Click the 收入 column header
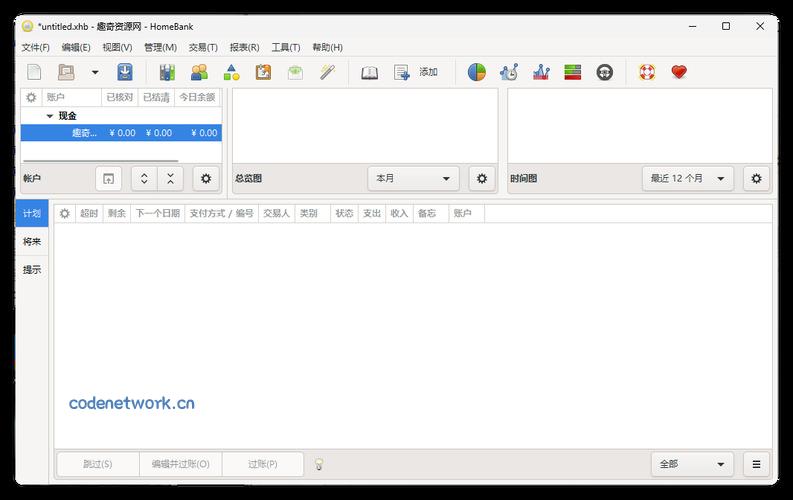Viewport: 793px width, 500px height. coord(399,213)
